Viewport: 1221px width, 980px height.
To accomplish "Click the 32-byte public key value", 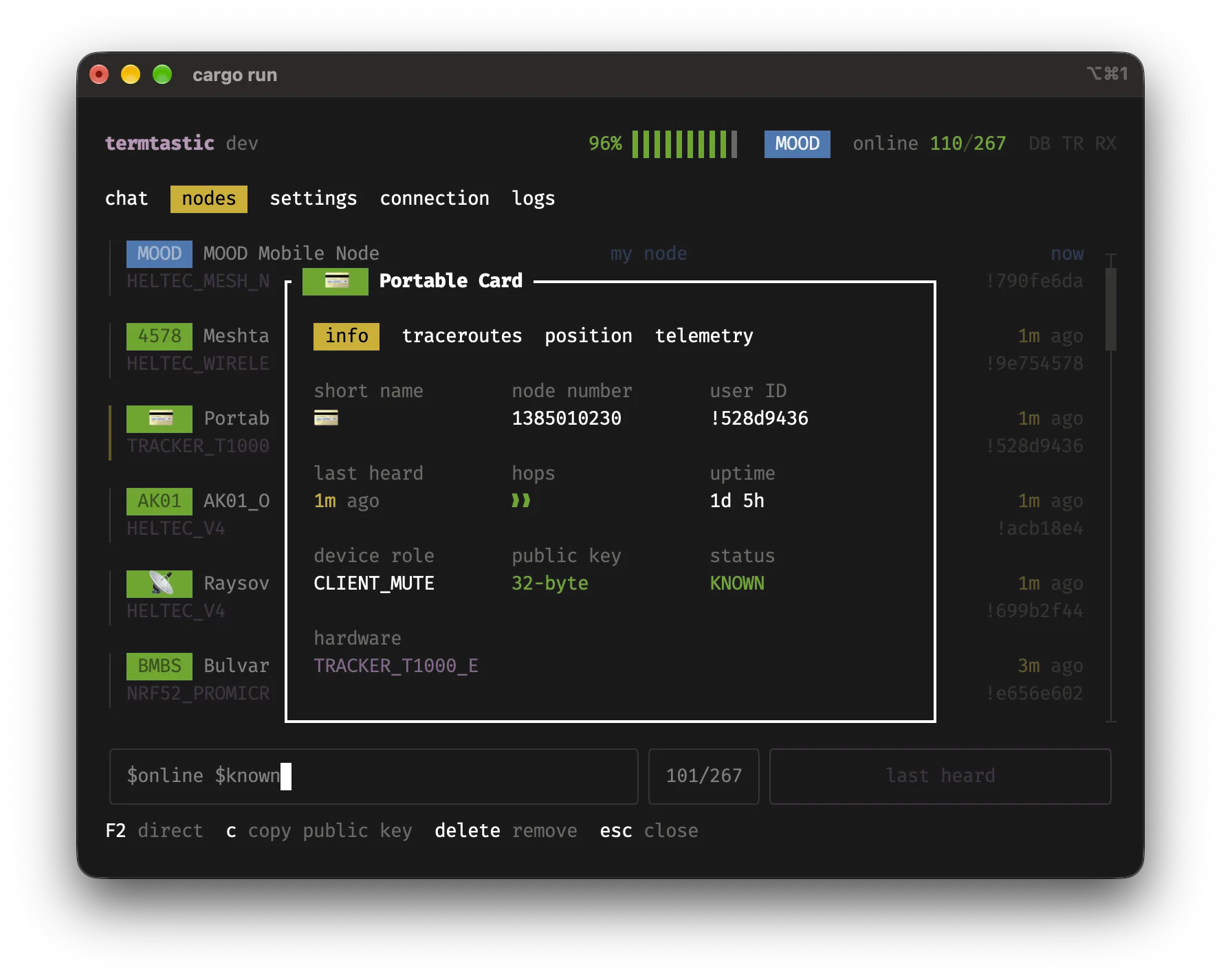I will [x=550, y=583].
